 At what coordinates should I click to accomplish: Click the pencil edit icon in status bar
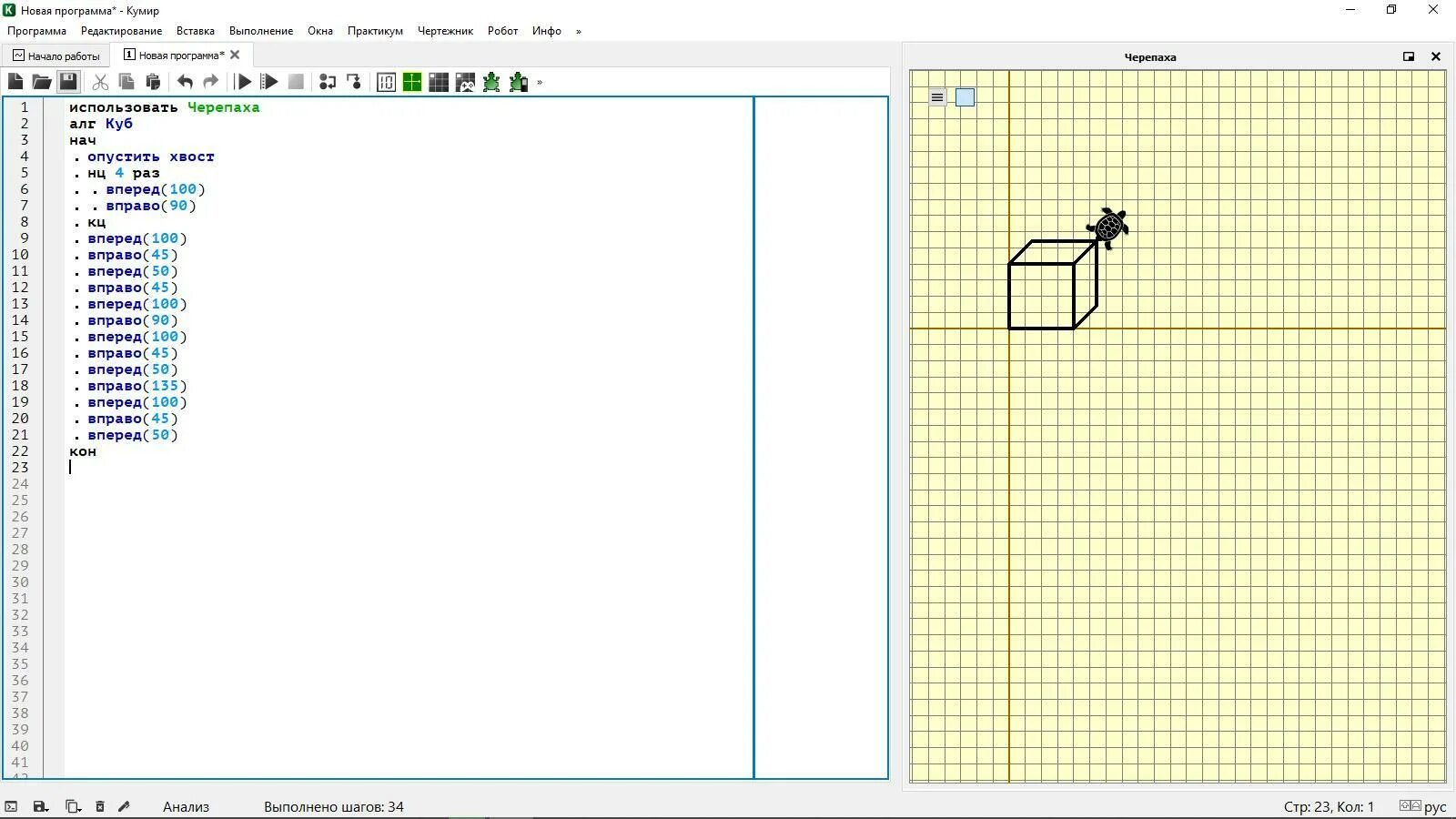[x=125, y=806]
